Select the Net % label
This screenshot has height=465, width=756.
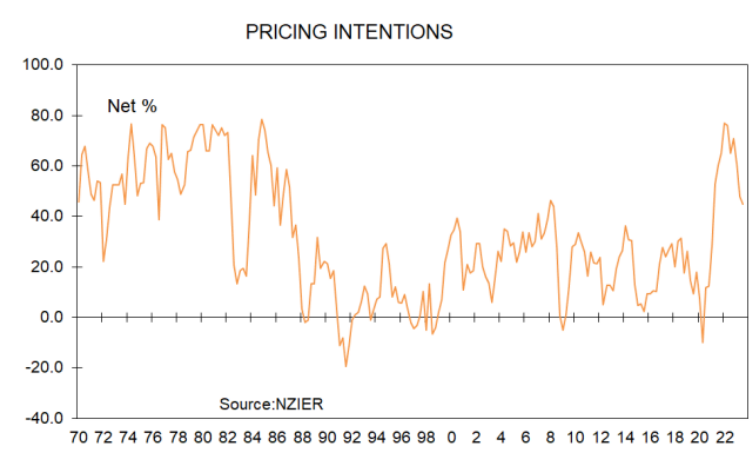coord(132,106)
